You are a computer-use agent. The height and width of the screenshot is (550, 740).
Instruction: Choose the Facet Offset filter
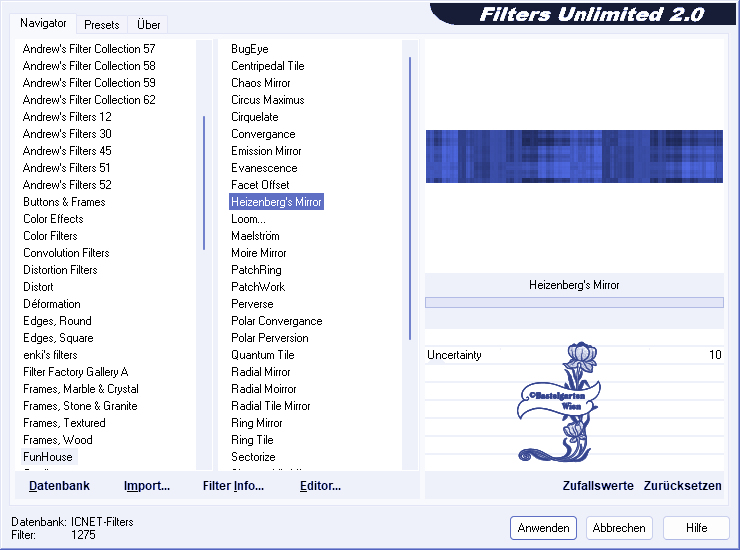pyautogui.click(x=260, y=185)
